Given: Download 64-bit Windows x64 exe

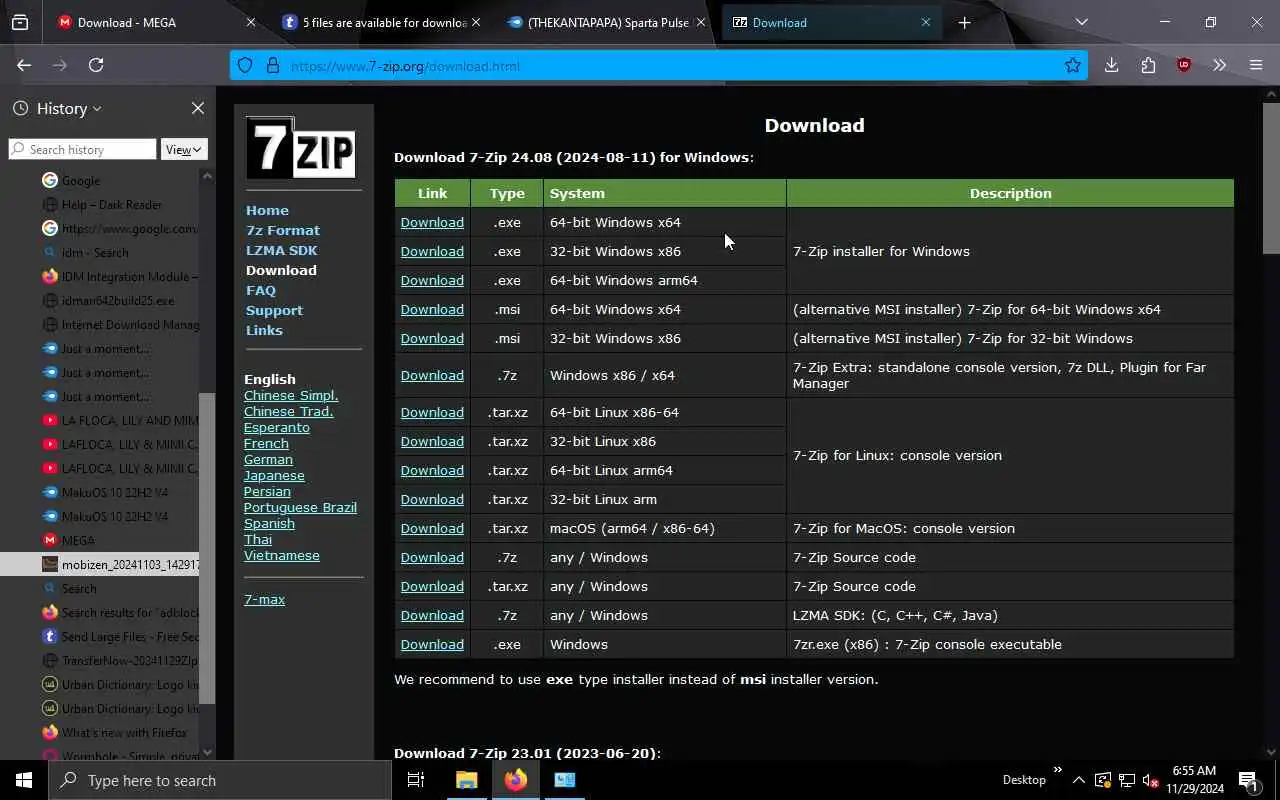Looking at the screenshot, I should [432, 222].
